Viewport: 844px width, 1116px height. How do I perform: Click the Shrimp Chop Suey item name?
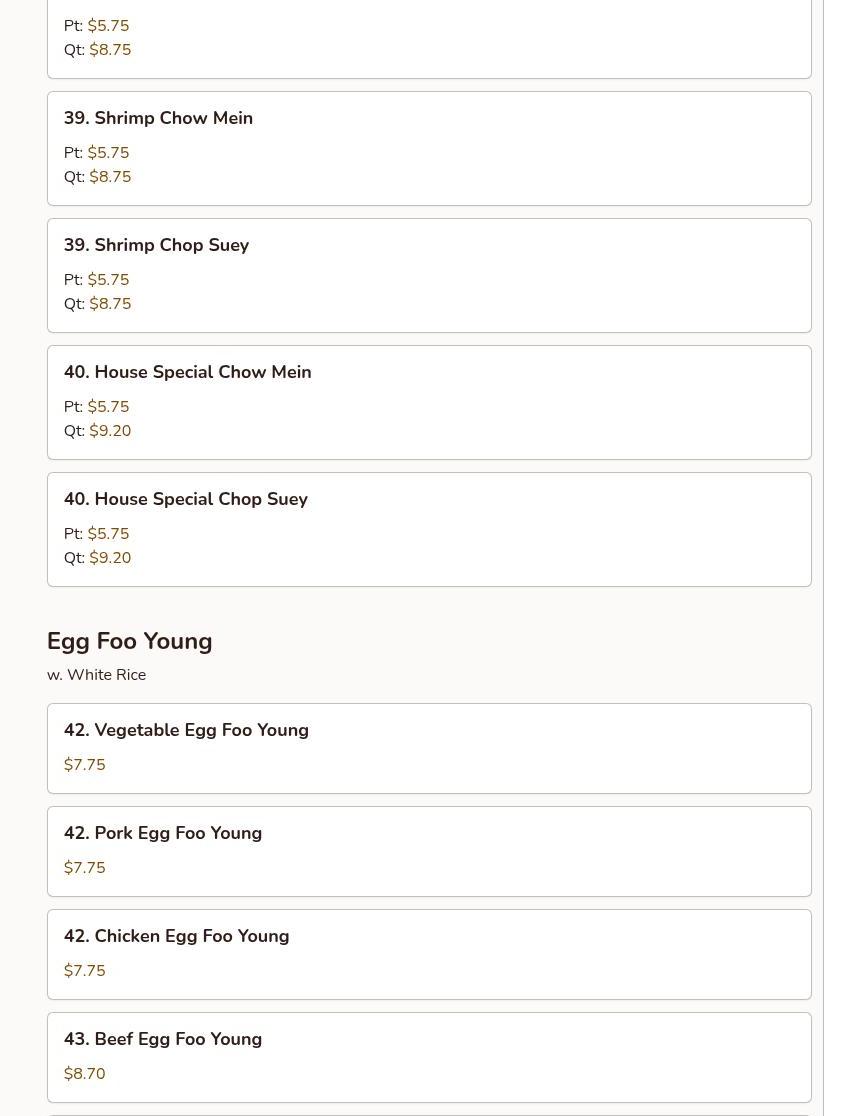click(x=156, y=245)
